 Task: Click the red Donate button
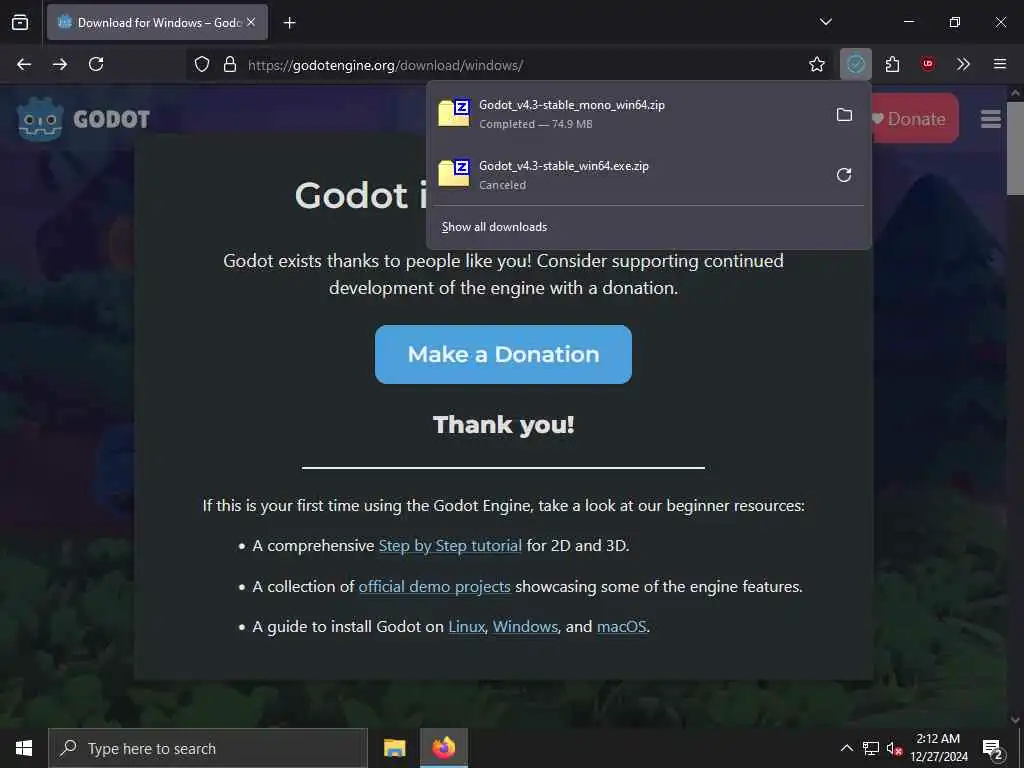pyautogui.click(x=915, y=119)
